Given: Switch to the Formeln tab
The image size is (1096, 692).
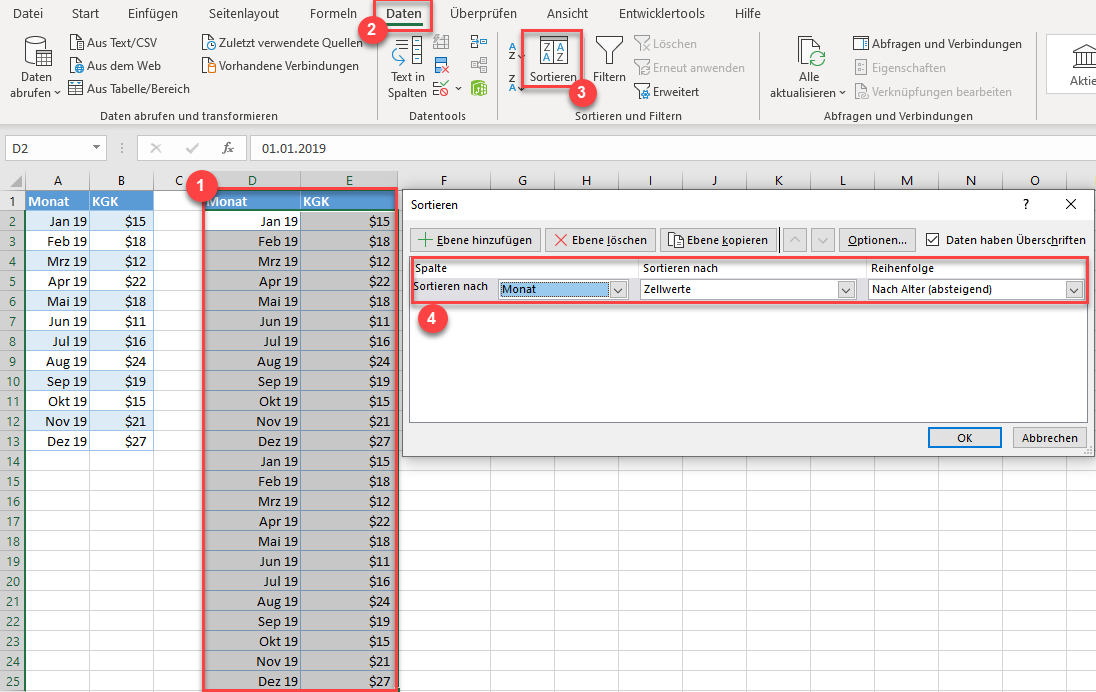Looking at the screenshot, I should (x=333, y=13).
